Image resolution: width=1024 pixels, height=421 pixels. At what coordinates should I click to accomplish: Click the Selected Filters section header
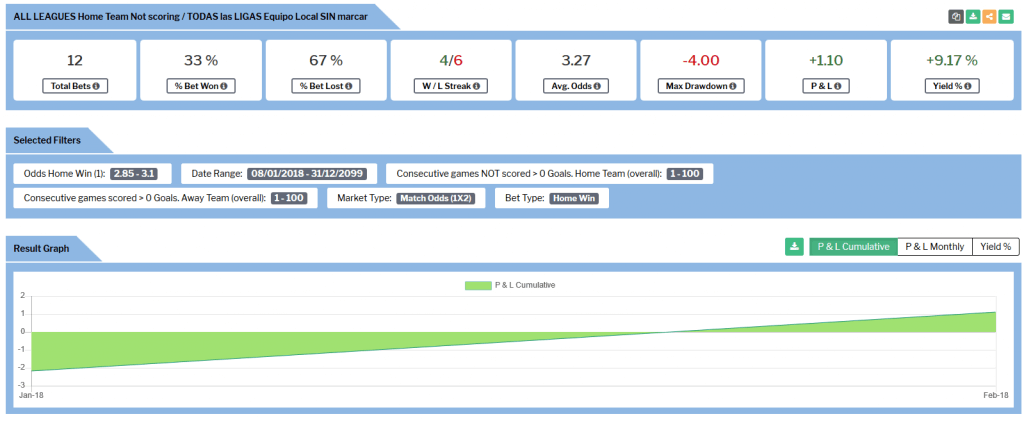[47, 140]
